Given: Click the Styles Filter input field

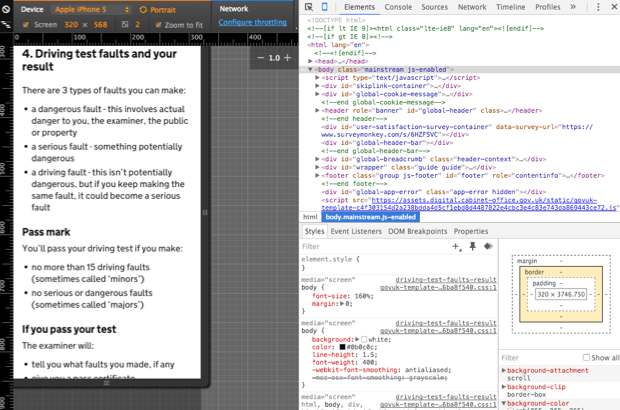Looking at the screenshot, I should (375, 247).
